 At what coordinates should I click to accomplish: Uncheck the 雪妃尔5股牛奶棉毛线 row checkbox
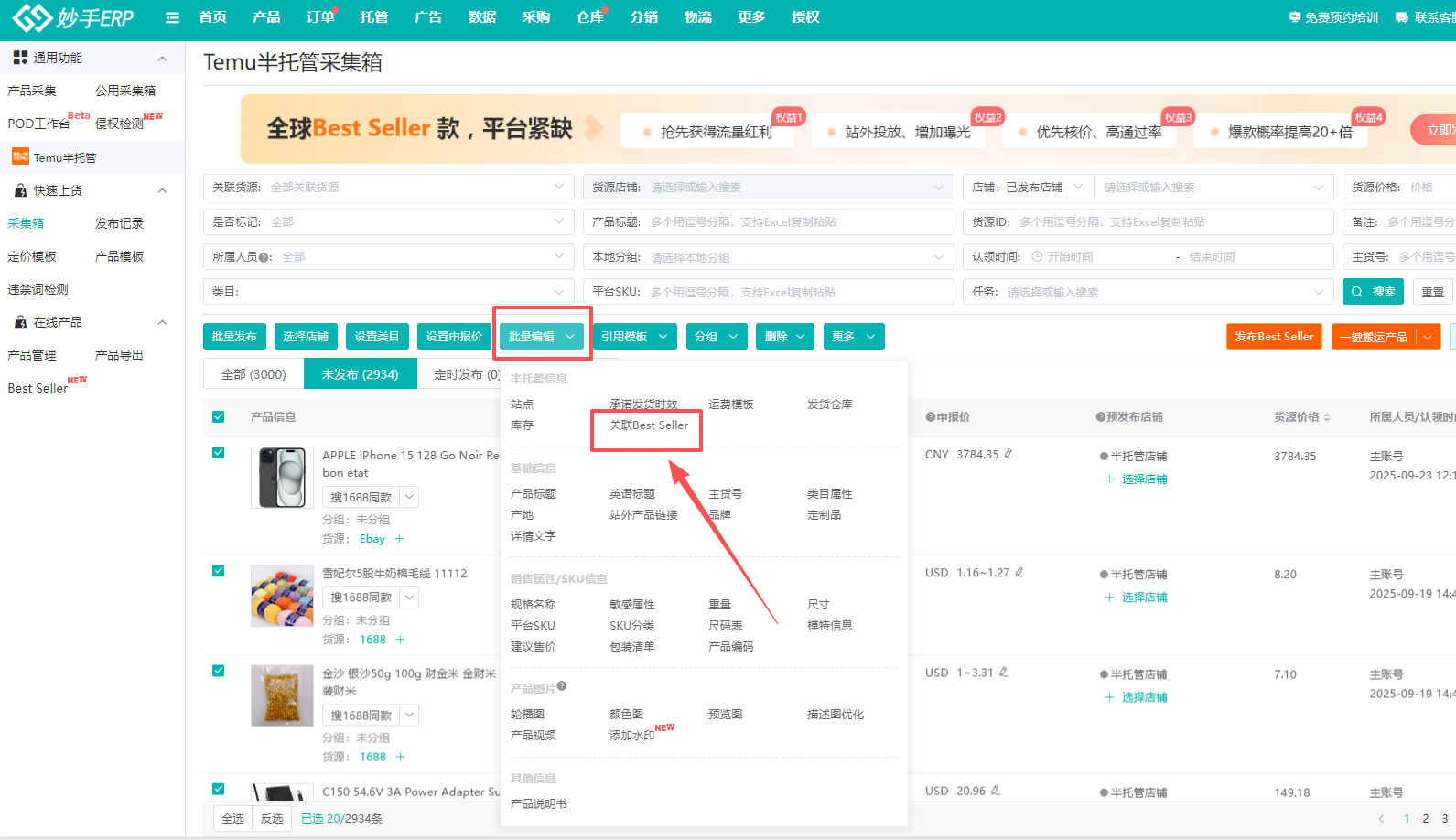point(219,571)
